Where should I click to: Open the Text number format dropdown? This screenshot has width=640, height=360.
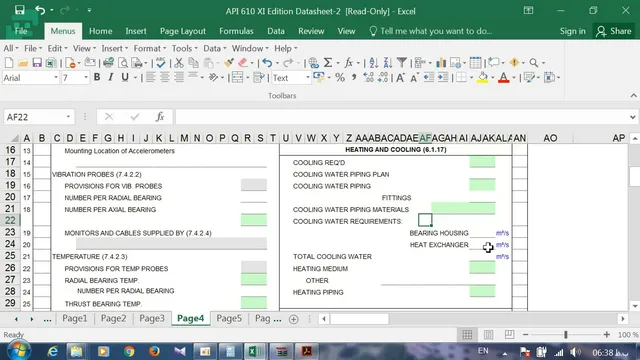tap(308, 78)
